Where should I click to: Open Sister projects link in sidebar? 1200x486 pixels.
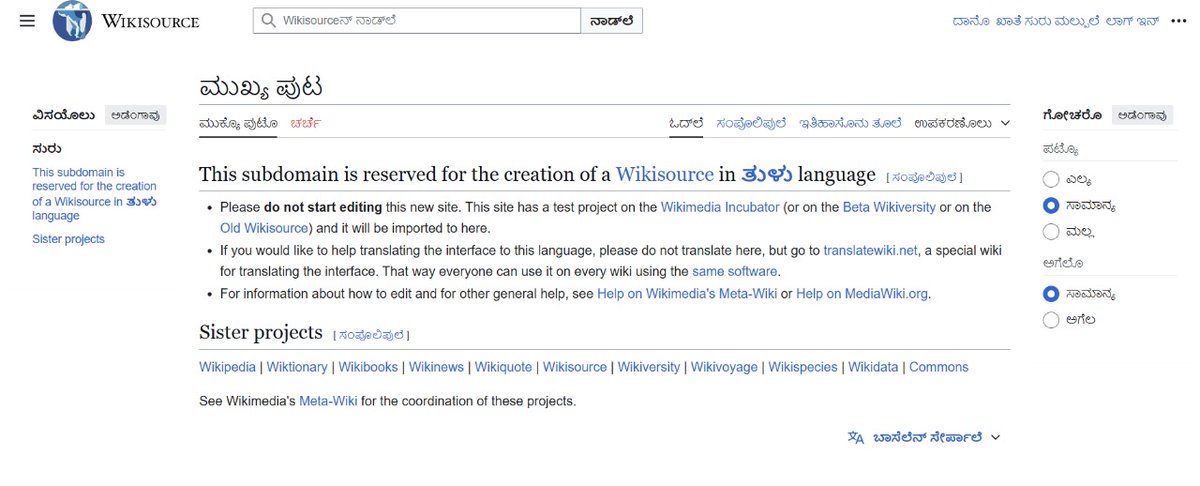(68, 239)
